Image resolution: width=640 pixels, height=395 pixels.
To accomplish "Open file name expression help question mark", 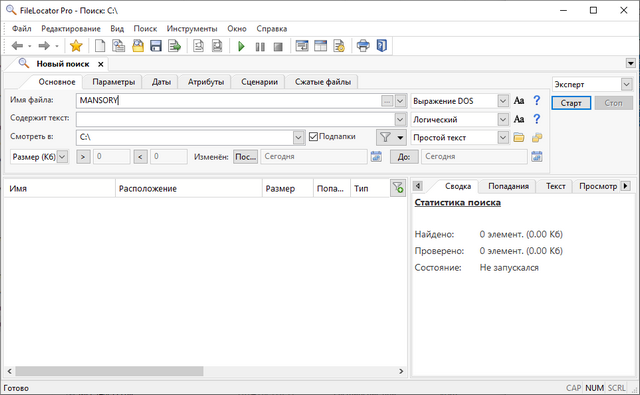I will coord(537,100).
